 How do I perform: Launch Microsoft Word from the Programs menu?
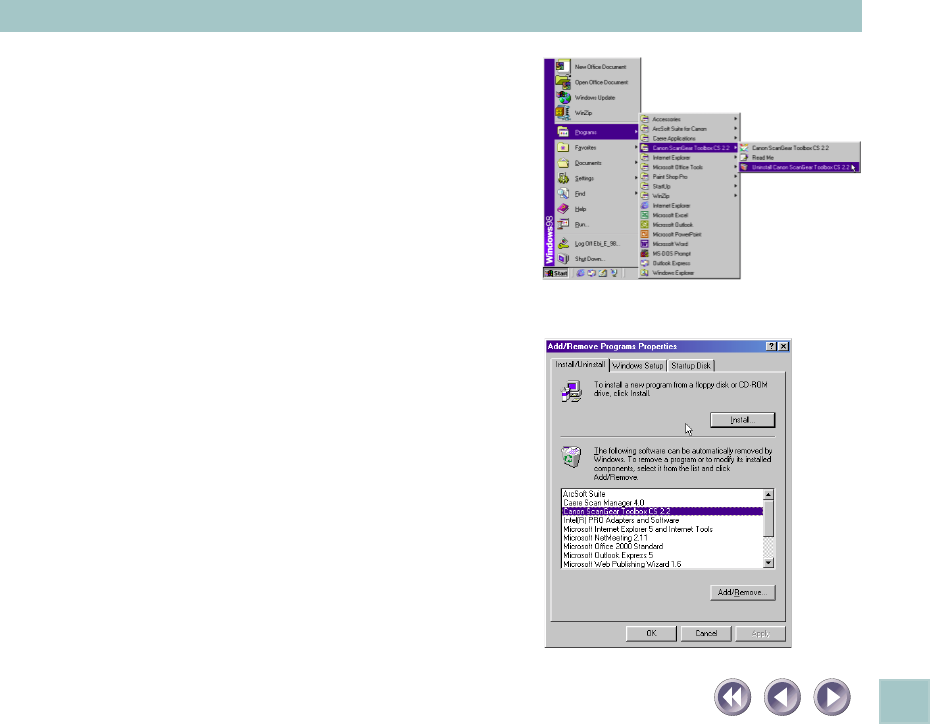pyautogui.click(x=689, y=244)
